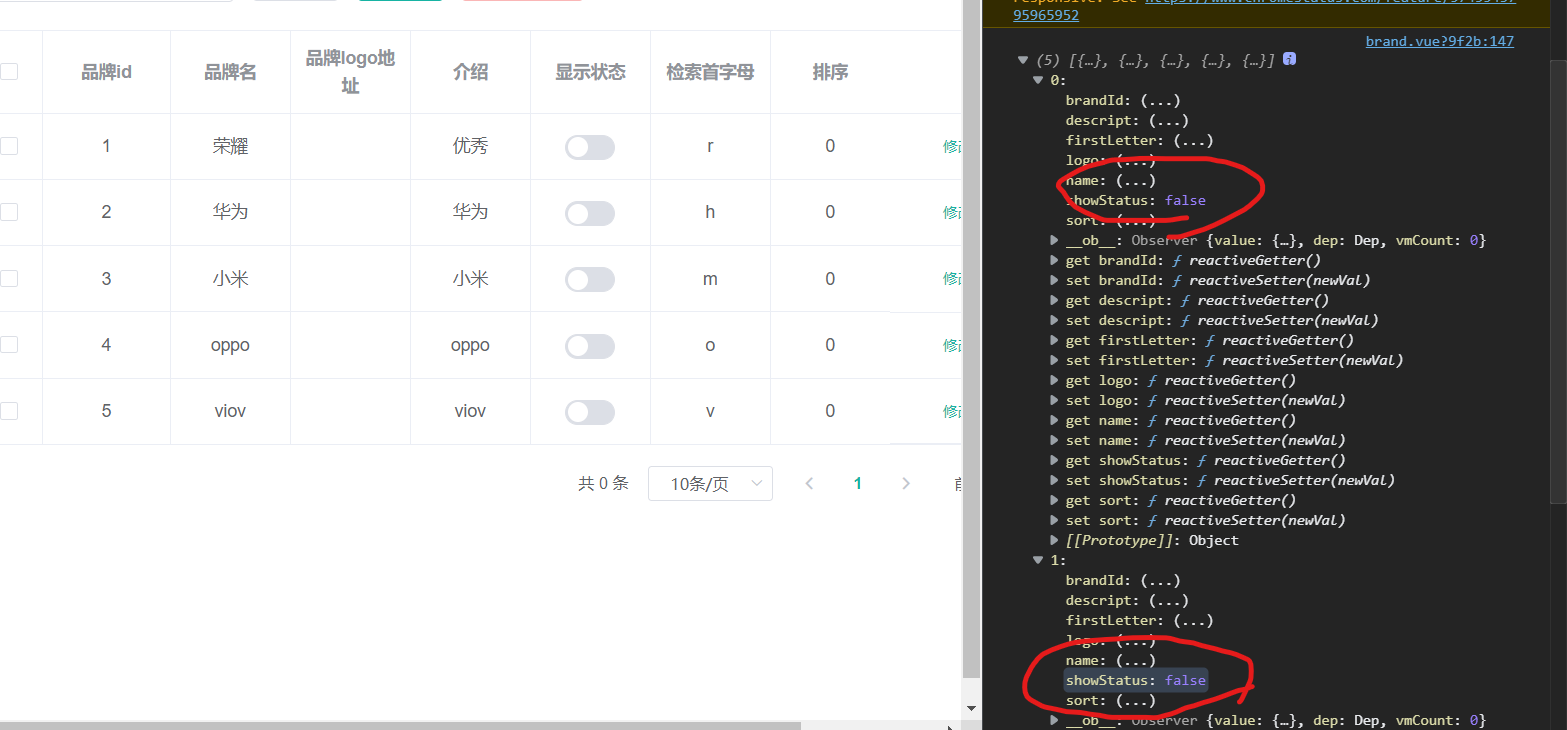Expand the get logo reactiveGetter entry
The width and height of the screenshot is (1567, 730).
click(x=1055, y=380)
